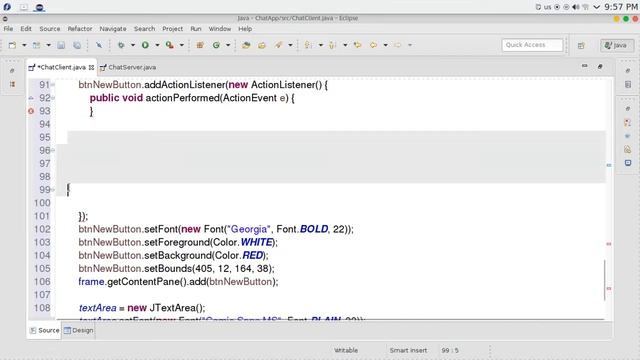Screen dimensions: 640x360
Task: Toggle the pin-shaped toolbar button left of Debug
Action: [99, 45]
